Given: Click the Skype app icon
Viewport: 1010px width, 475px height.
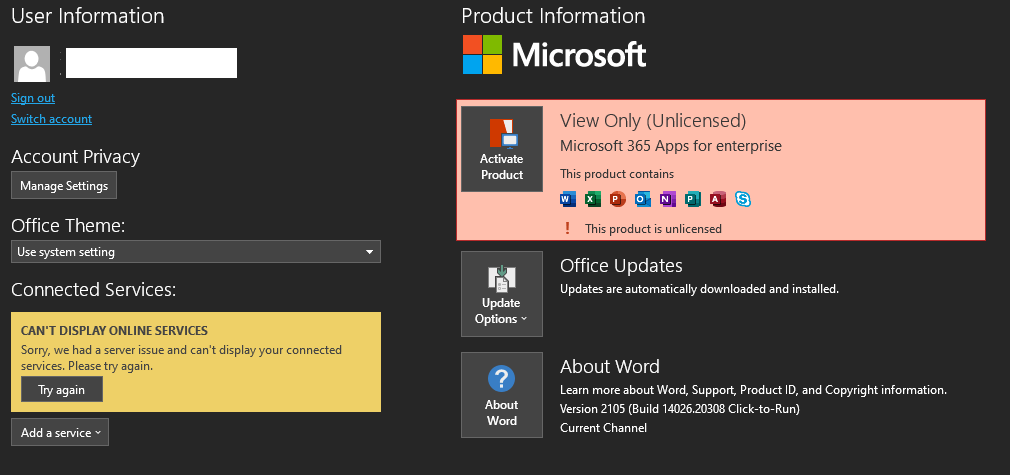Looking at the screenshot, I should 743,199.
